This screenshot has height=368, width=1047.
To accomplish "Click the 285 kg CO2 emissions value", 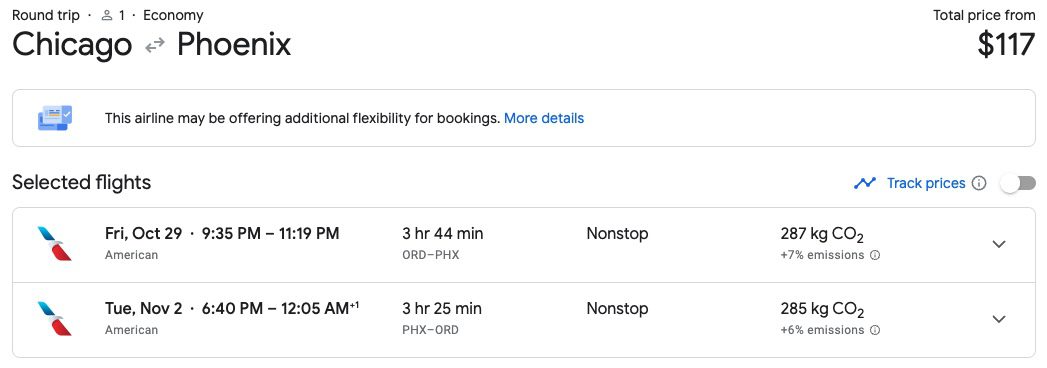I will [822, 309].
